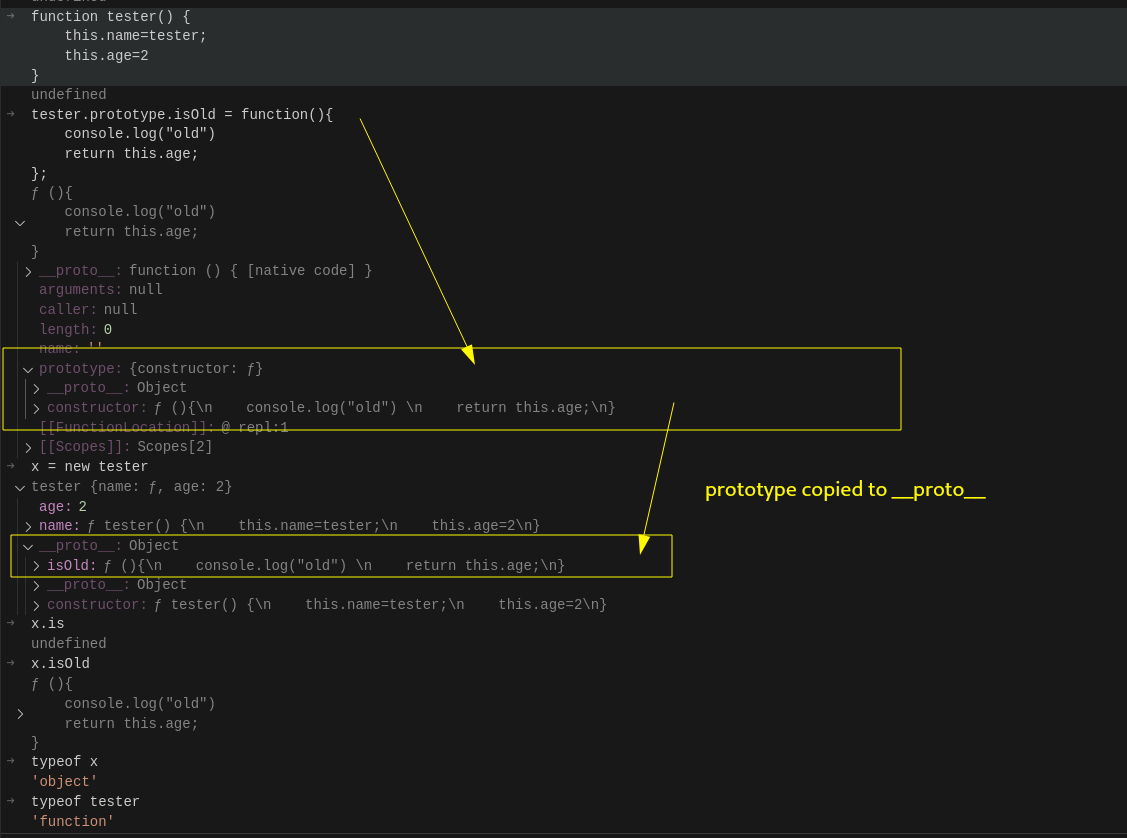The width and height of the screenshot is (1127, 838).
Task: Expand the x.isOld function result
Action: point(20,714)
